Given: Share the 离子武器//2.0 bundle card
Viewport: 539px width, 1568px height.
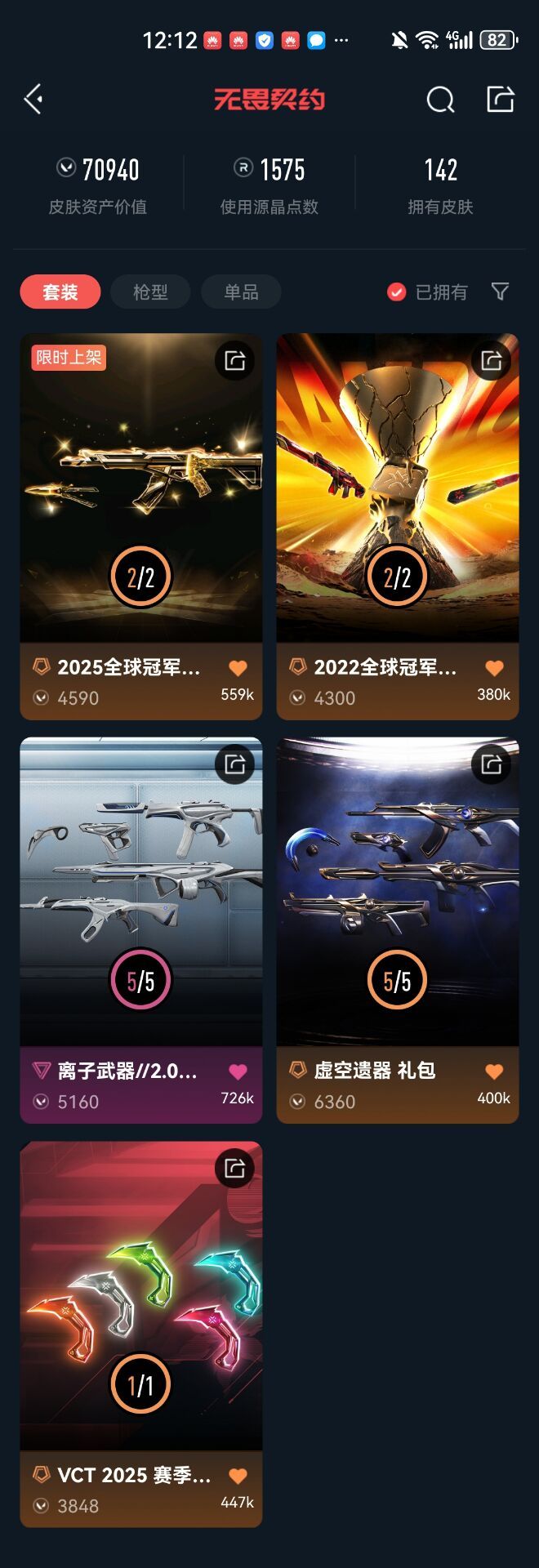Looking at the screenshot, I should click(x=235, y=764).
